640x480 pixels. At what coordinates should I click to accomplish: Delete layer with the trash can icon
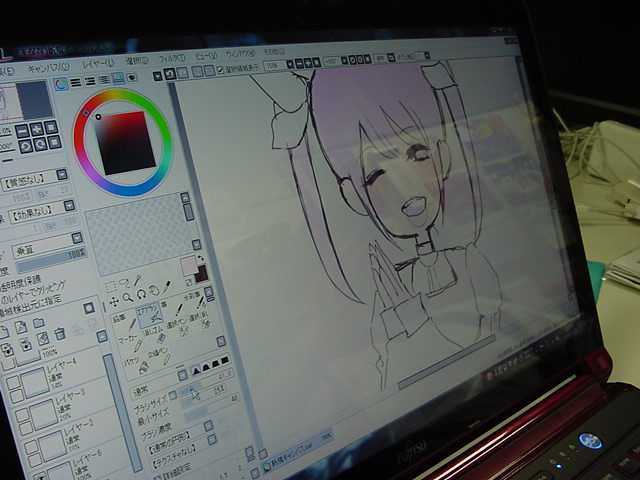click(x=60, y=334)
